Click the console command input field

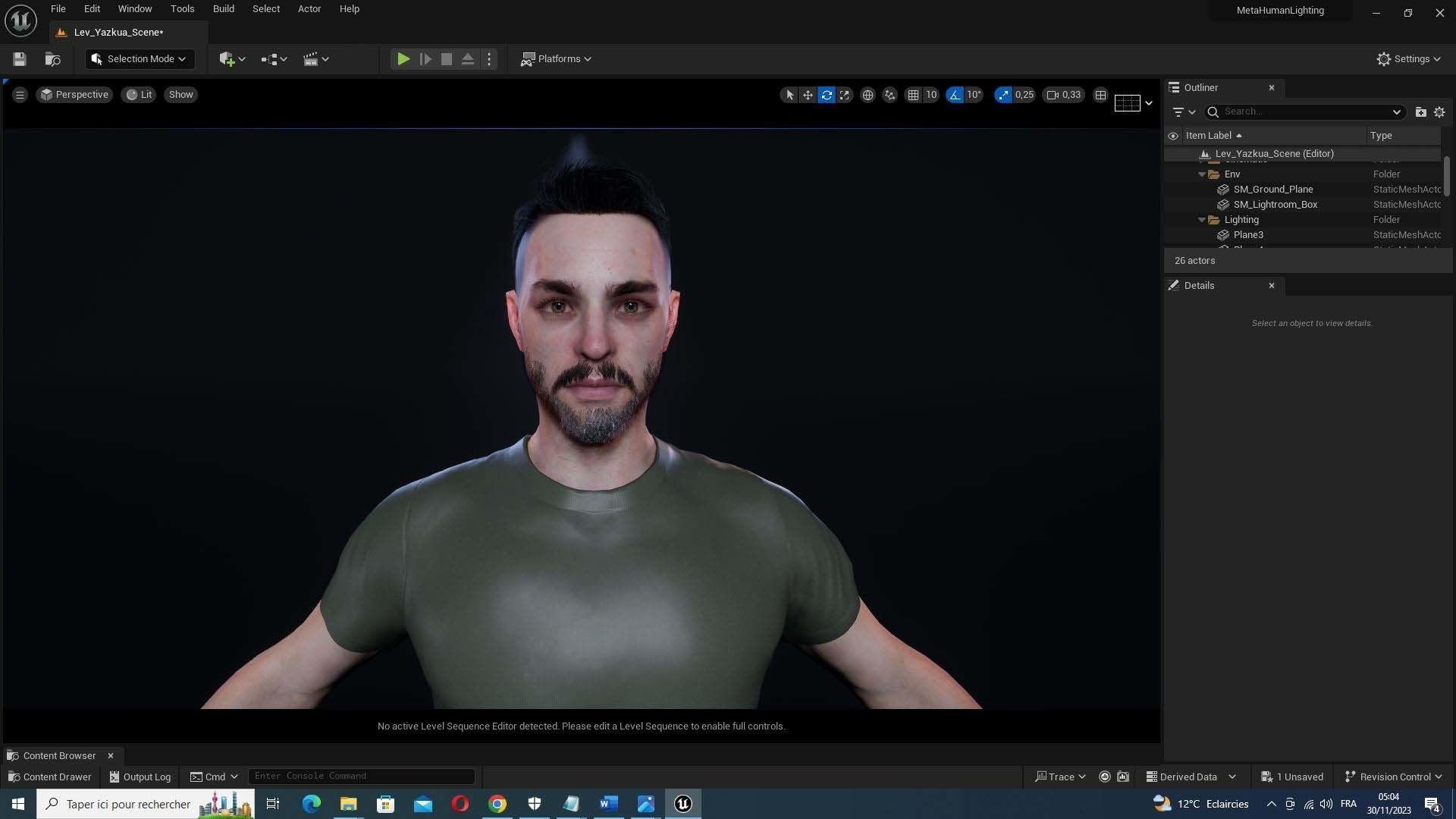click(361, 776)
